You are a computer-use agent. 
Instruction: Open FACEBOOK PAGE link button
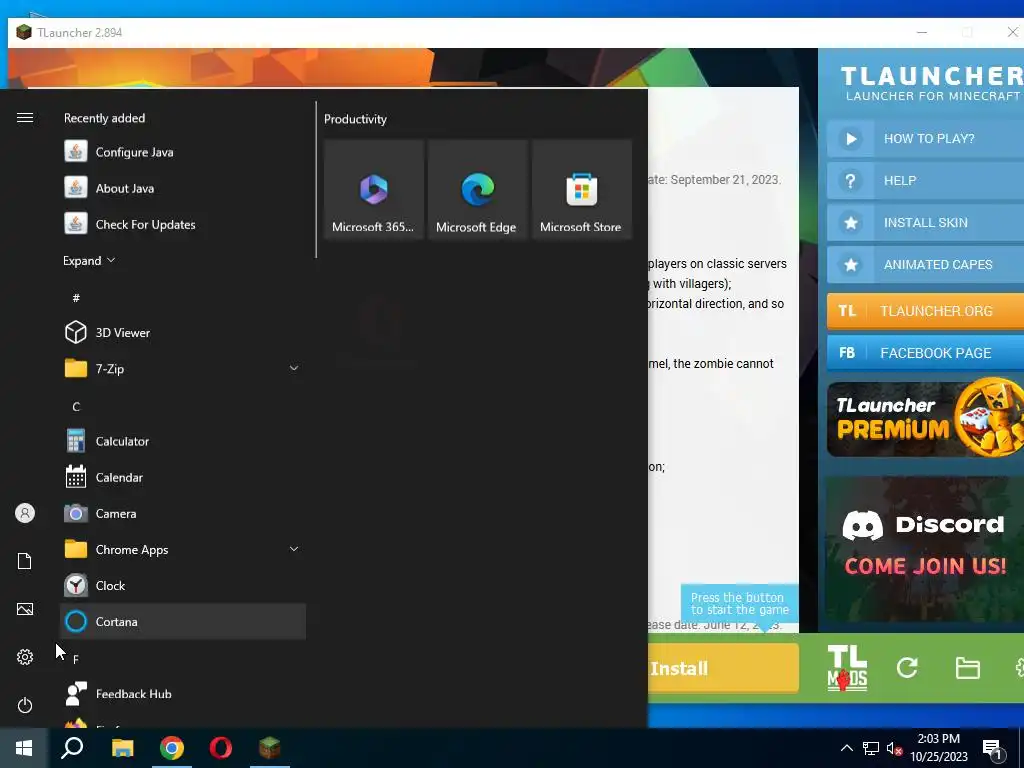(925, 353)
